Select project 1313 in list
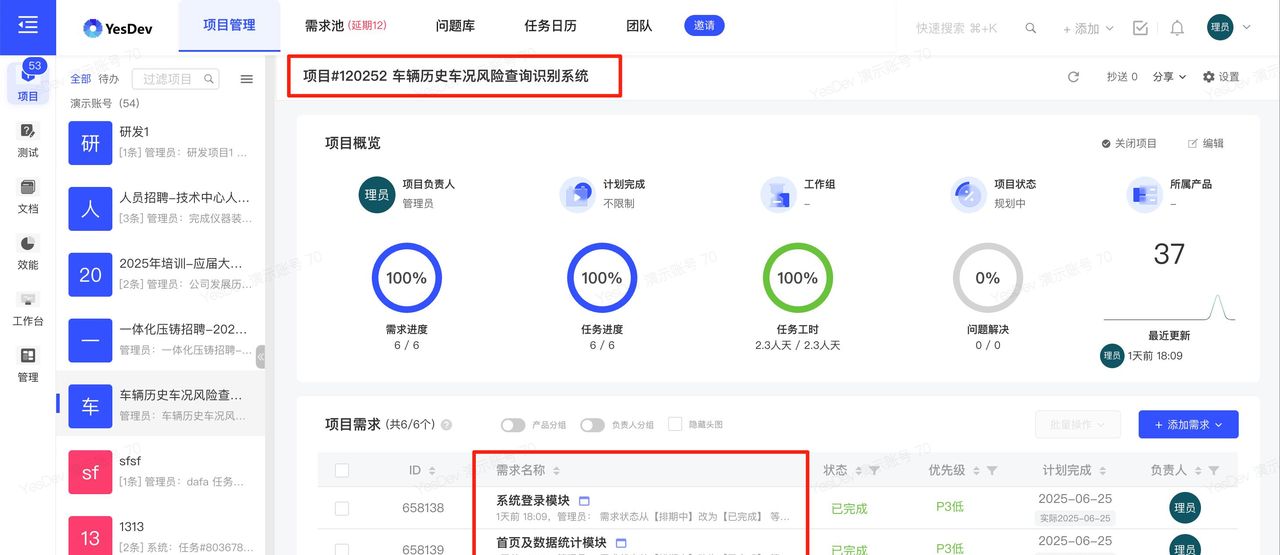Image resolution: width=1280 pixels, height=555 pixels. point(161,536)
